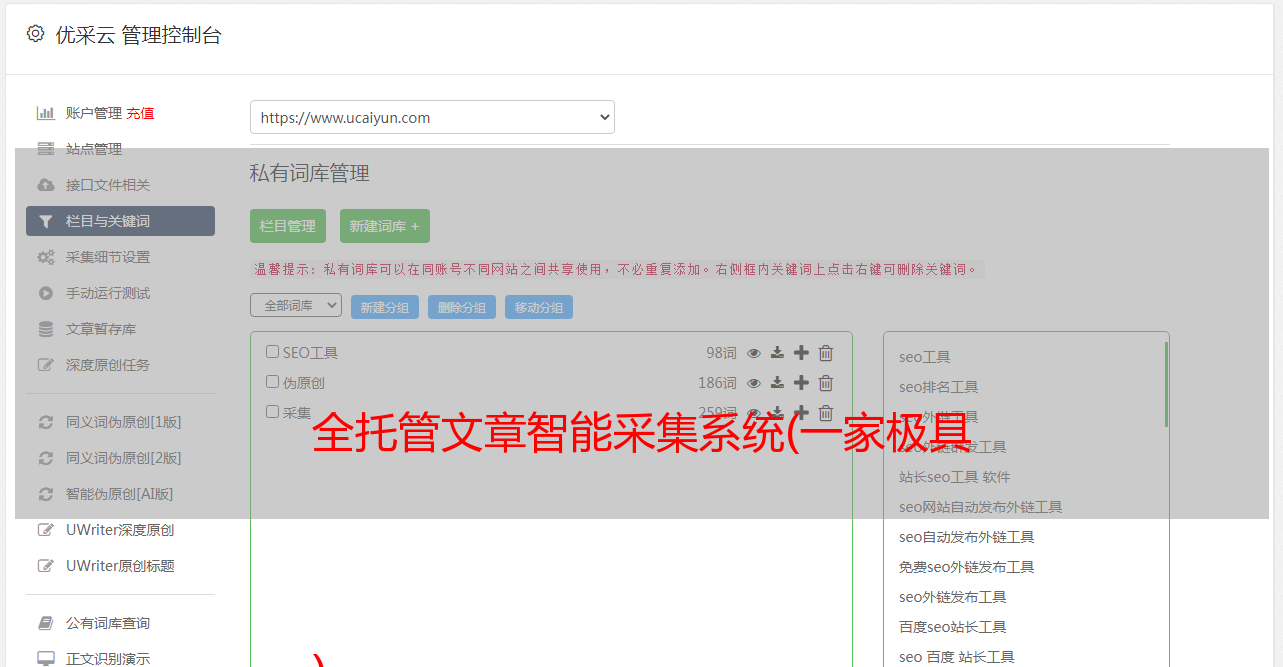Click the edit icon for UWriter深度原创
The height and width of the screenshot is (667, 1283).
[45, 530]
